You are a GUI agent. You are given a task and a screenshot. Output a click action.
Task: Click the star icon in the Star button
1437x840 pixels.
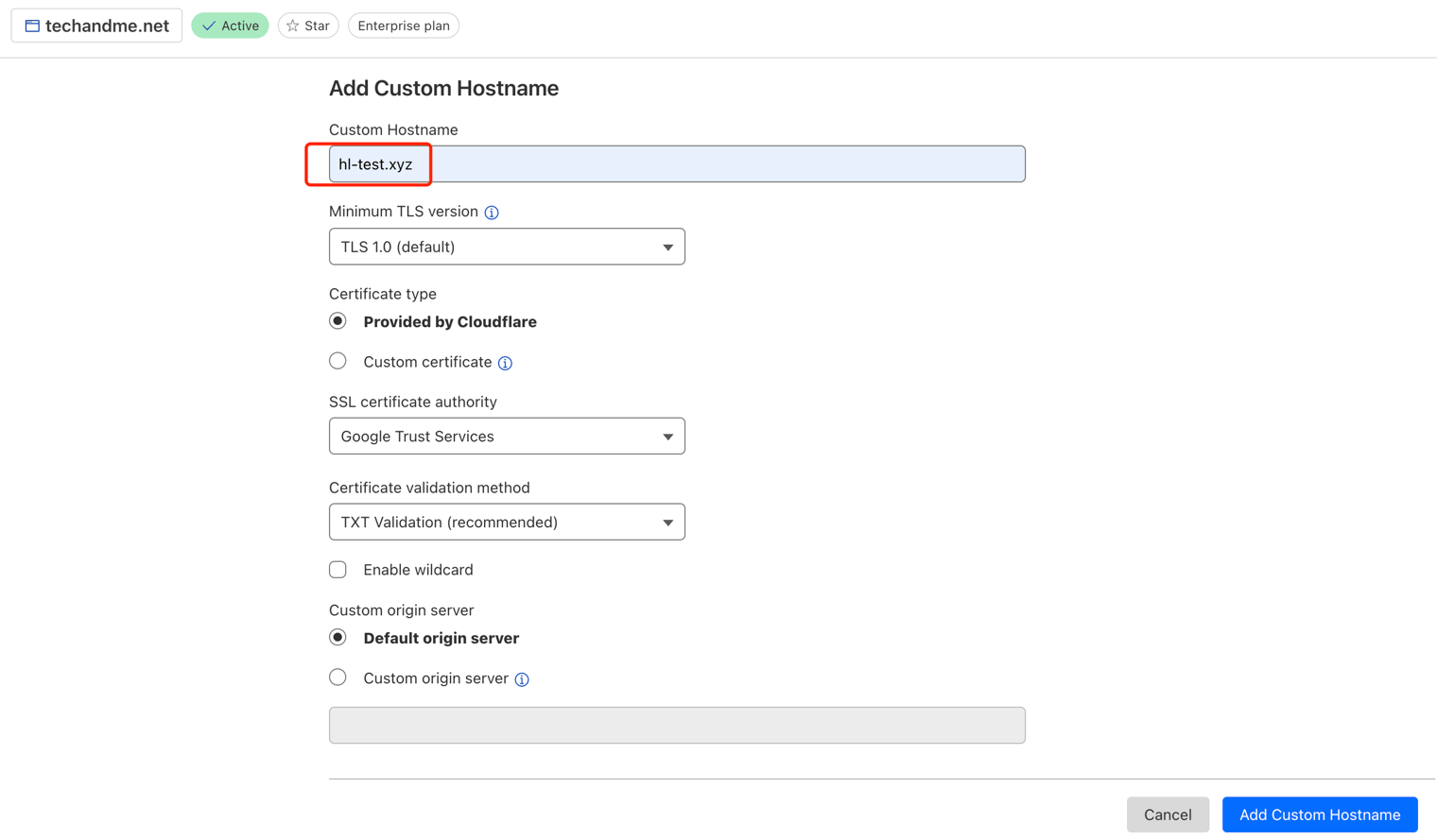coord(293,26)
